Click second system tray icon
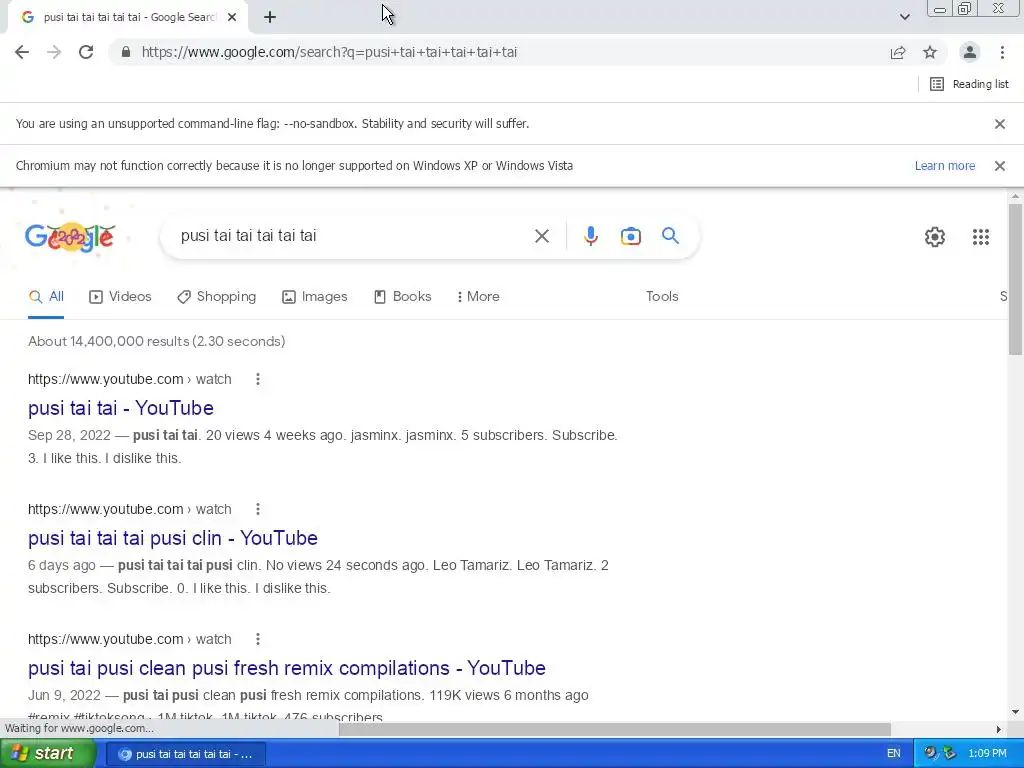1024x768 pixels. click(x=950, y=754)
